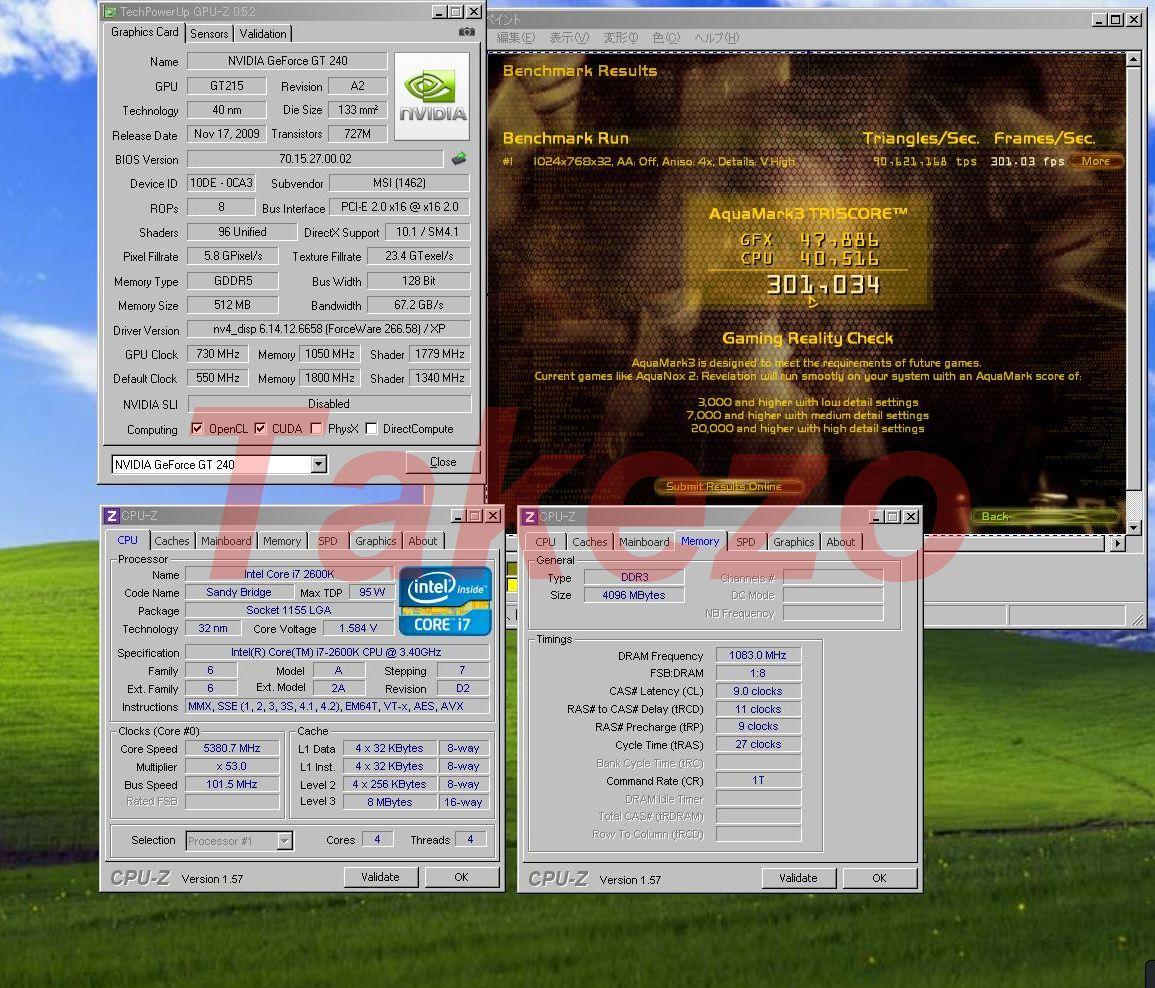This screenshot has width=1155, height=988.
Task: Click the Intel Core i7 logo in CPU-Z
Action: (x=444, y=600)
